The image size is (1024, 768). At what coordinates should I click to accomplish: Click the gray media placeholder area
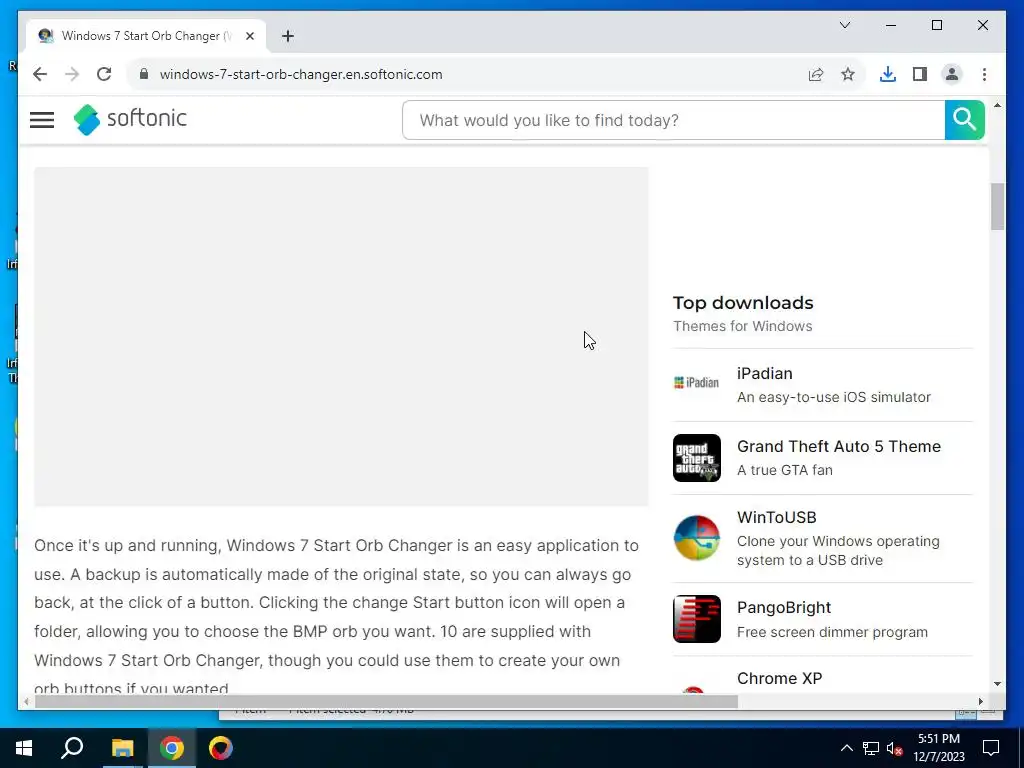[x=342, y=336]
